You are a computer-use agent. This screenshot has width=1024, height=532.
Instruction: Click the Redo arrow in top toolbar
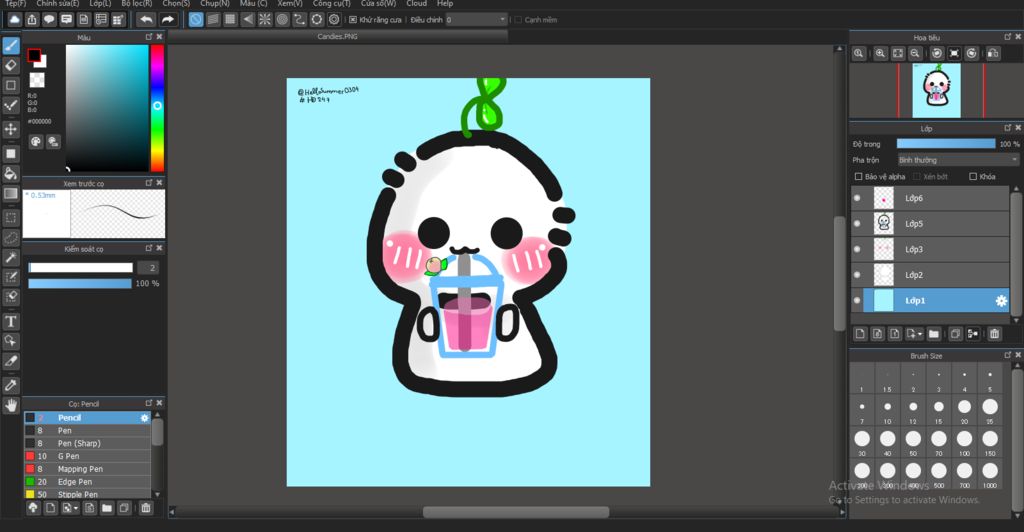(x=168, y=20)
